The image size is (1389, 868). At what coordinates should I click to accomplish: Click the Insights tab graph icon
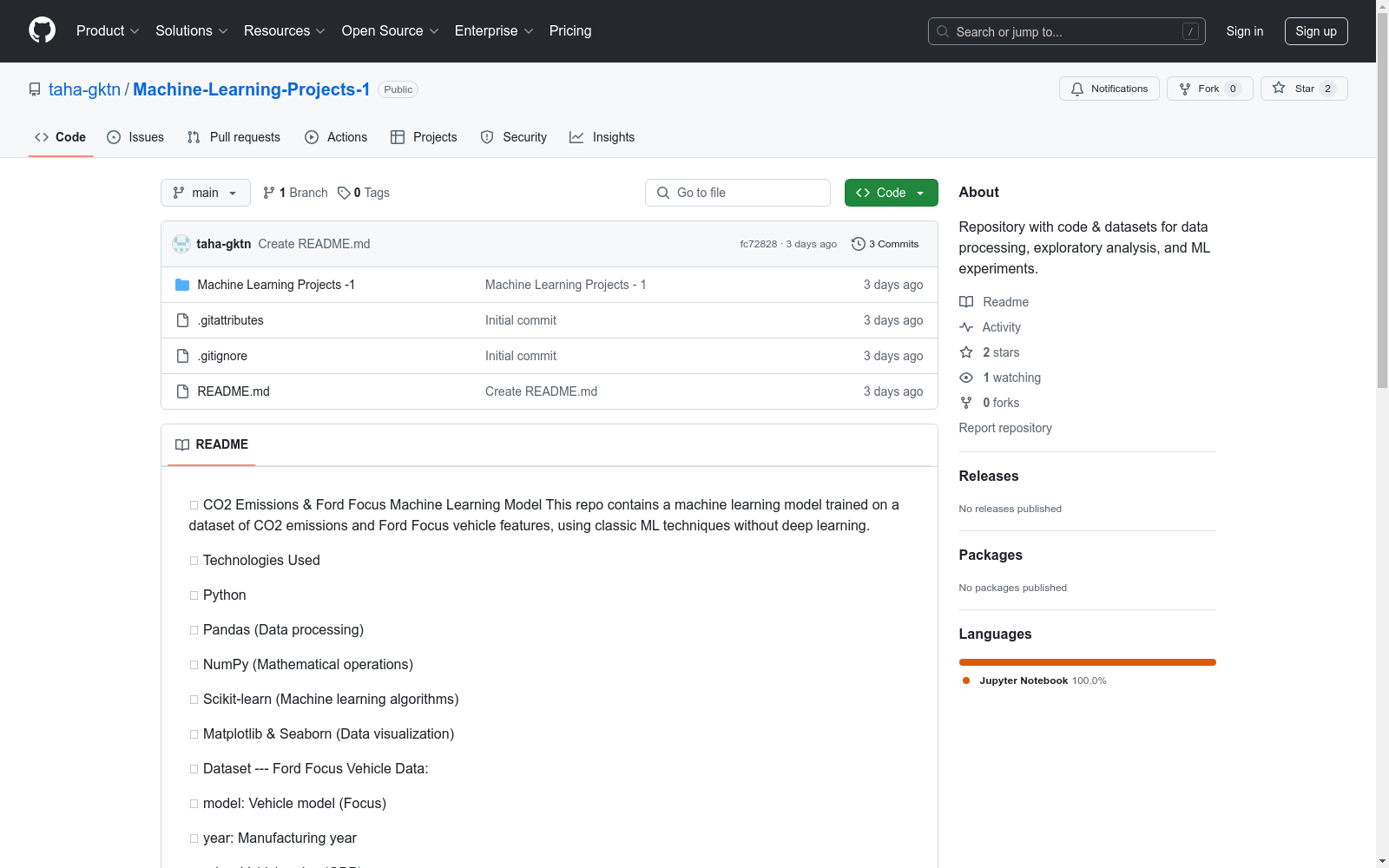click(x=576, y=137)
